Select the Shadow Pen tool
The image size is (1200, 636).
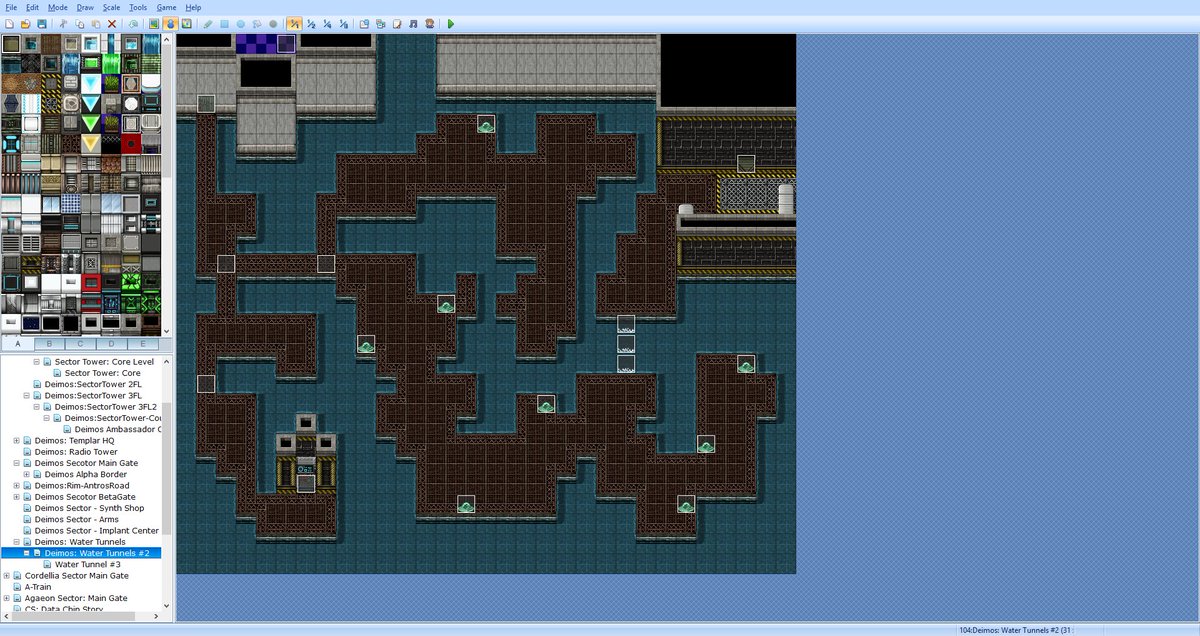click(x=273, y=23)
